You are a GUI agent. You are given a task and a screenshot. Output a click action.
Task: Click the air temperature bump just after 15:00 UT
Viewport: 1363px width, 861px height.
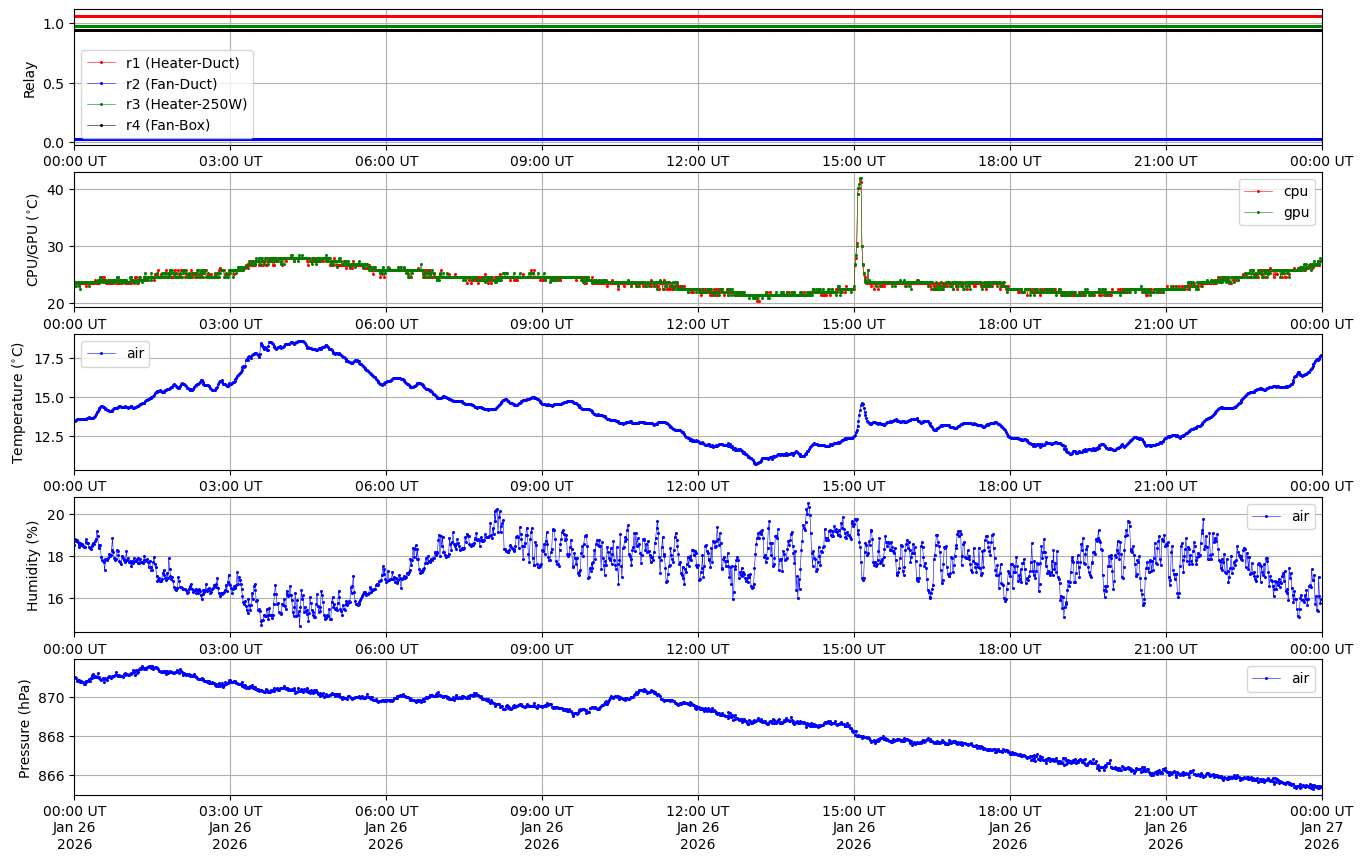862,404
